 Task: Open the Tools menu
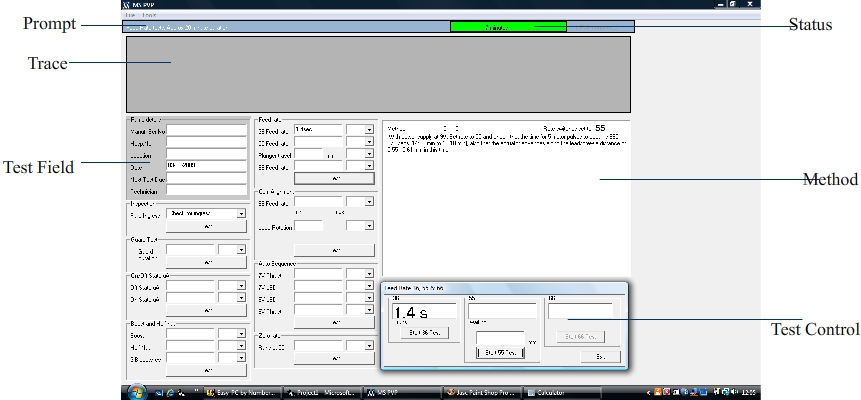point(149,16)
